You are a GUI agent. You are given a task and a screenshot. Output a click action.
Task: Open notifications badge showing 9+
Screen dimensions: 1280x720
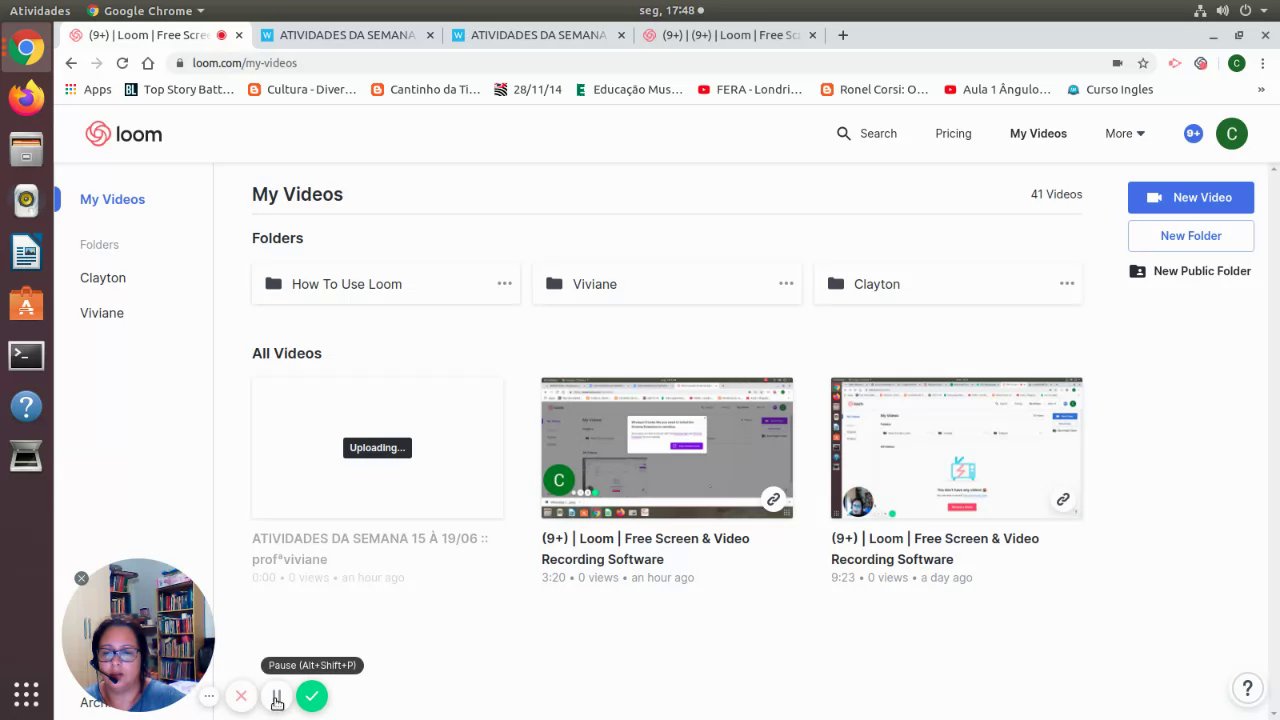tap(1193, 133)
